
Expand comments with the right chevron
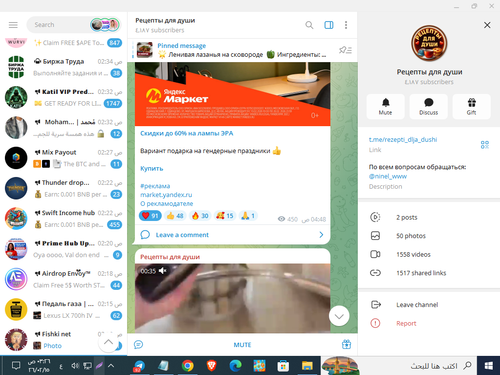[x=321, y=235]
